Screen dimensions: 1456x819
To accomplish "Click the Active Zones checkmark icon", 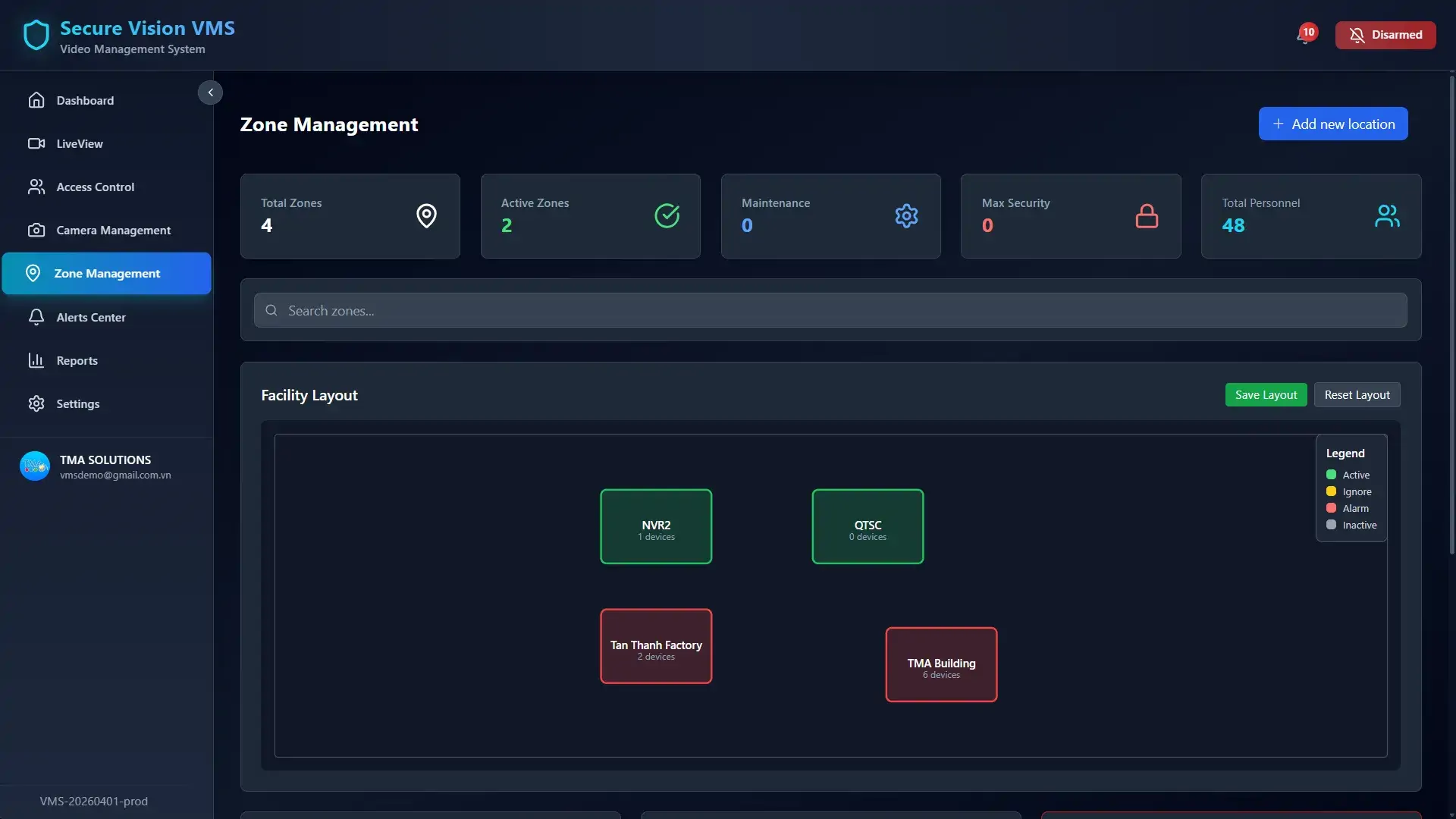I will pos(667,216).
